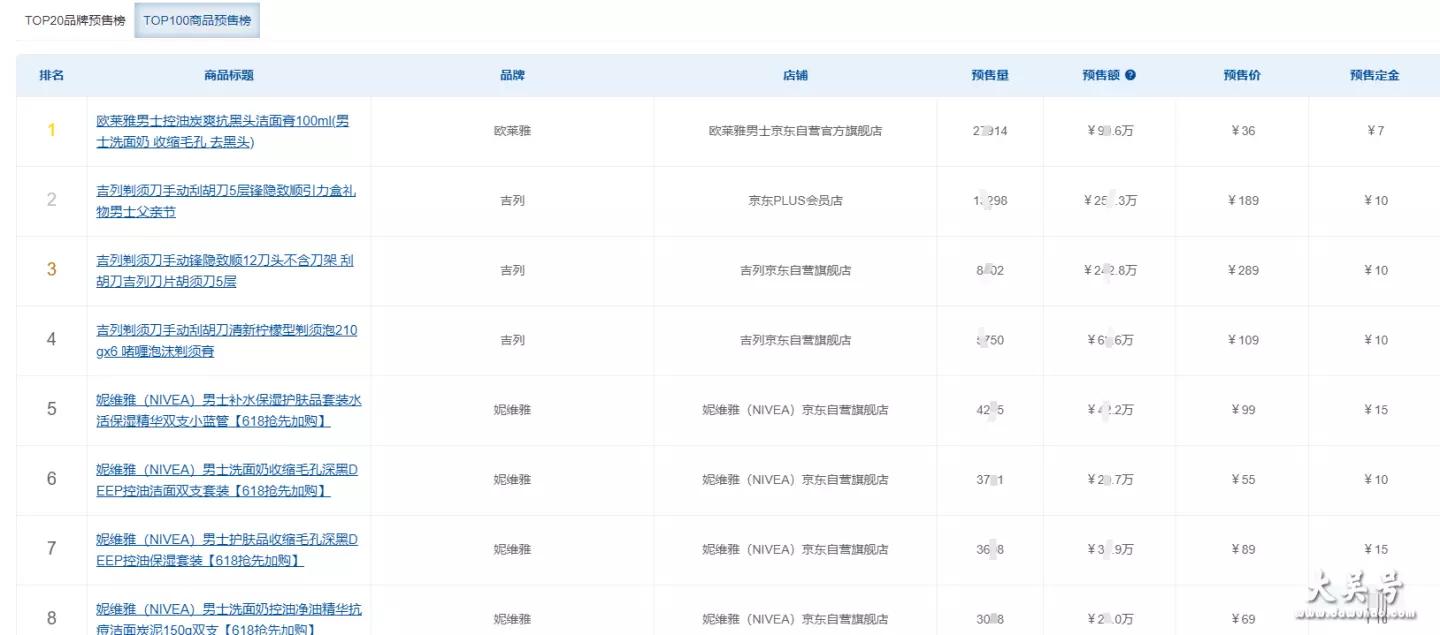Click 吉列 brand cell in rank 2 row
The image size is (1440, 635).
(512, 201)
